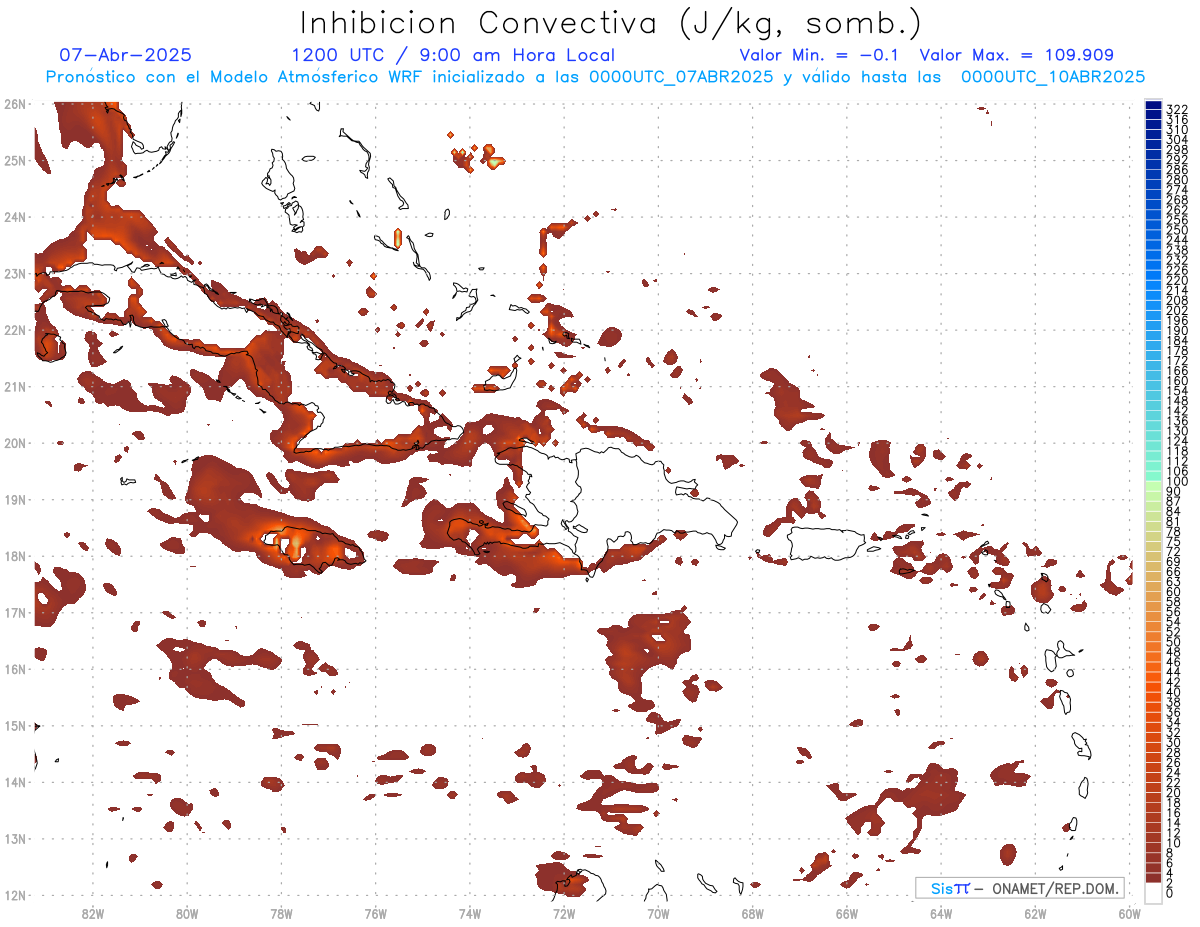Image resolution: width=1200 pixels, height=927 pixels.
Task: Click the '22N' latitude label
Action: [x=15, y=330]
